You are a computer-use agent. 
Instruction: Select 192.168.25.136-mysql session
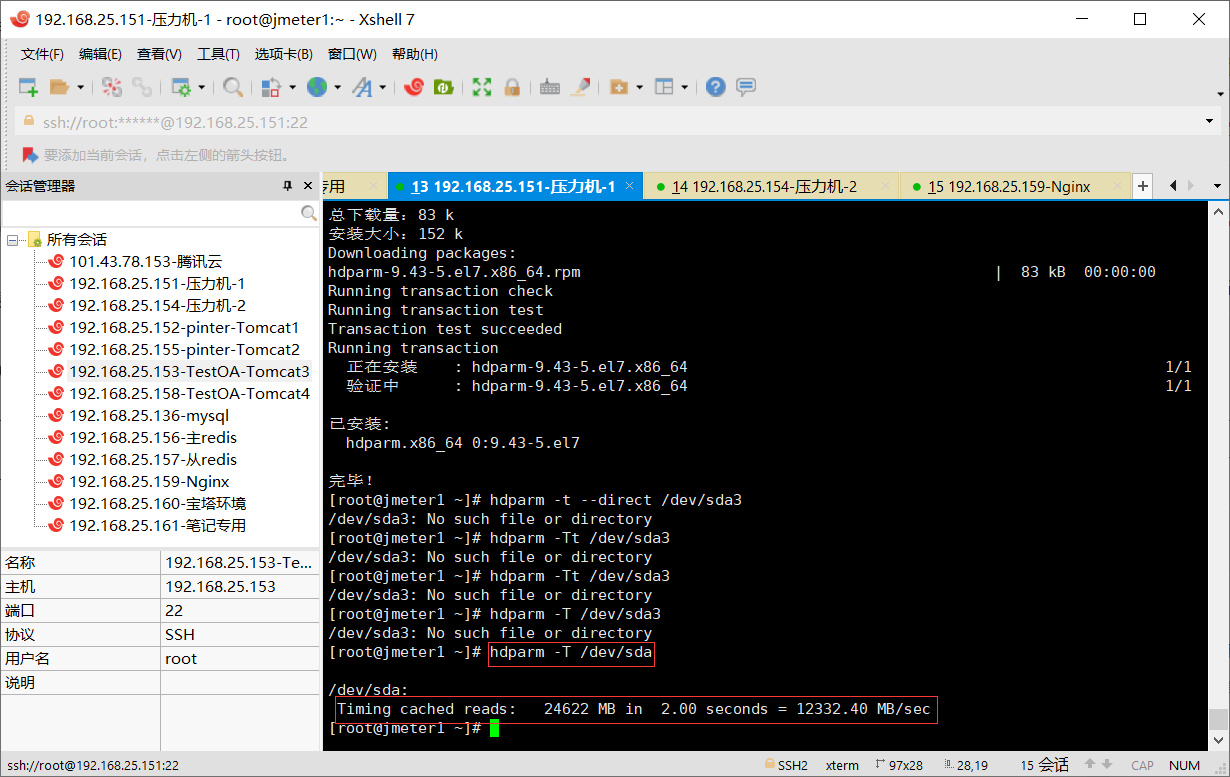tap(149, 416)
